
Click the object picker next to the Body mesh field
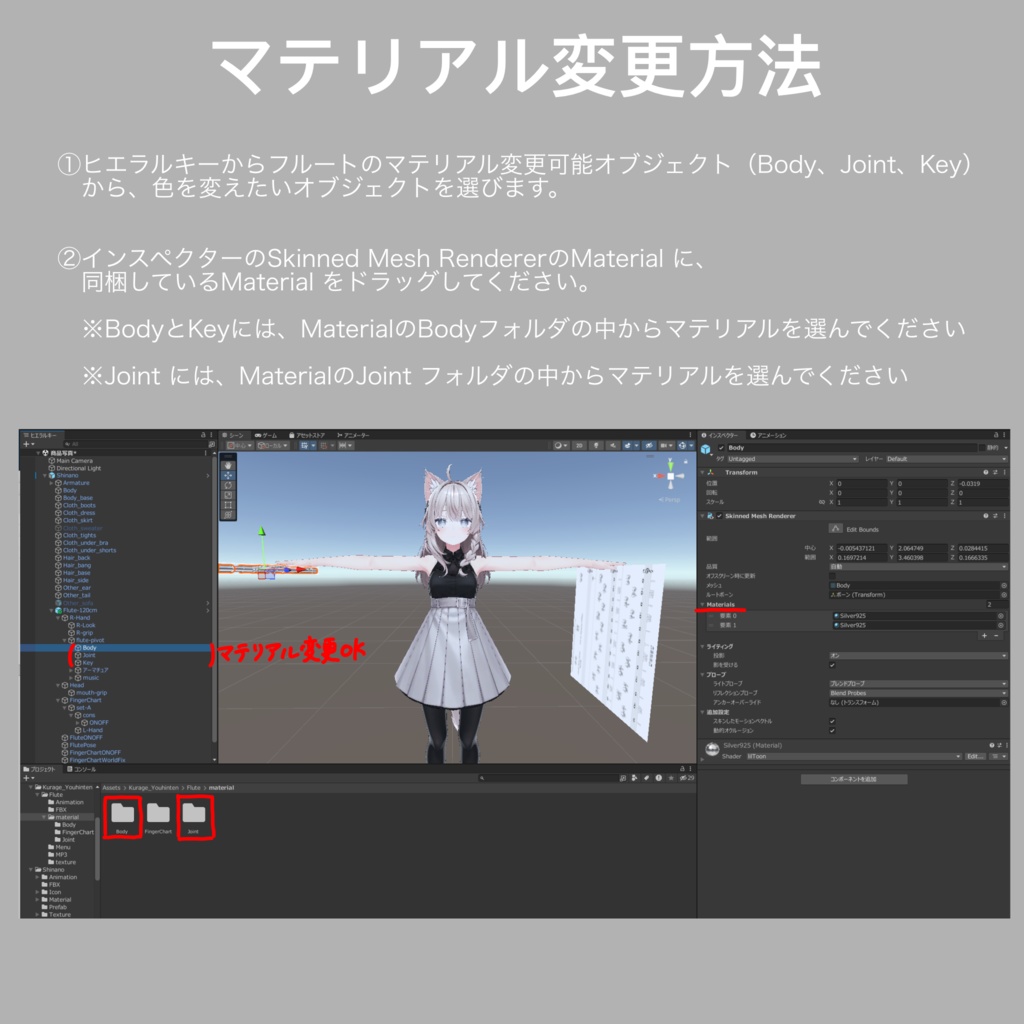(1003, 585)
